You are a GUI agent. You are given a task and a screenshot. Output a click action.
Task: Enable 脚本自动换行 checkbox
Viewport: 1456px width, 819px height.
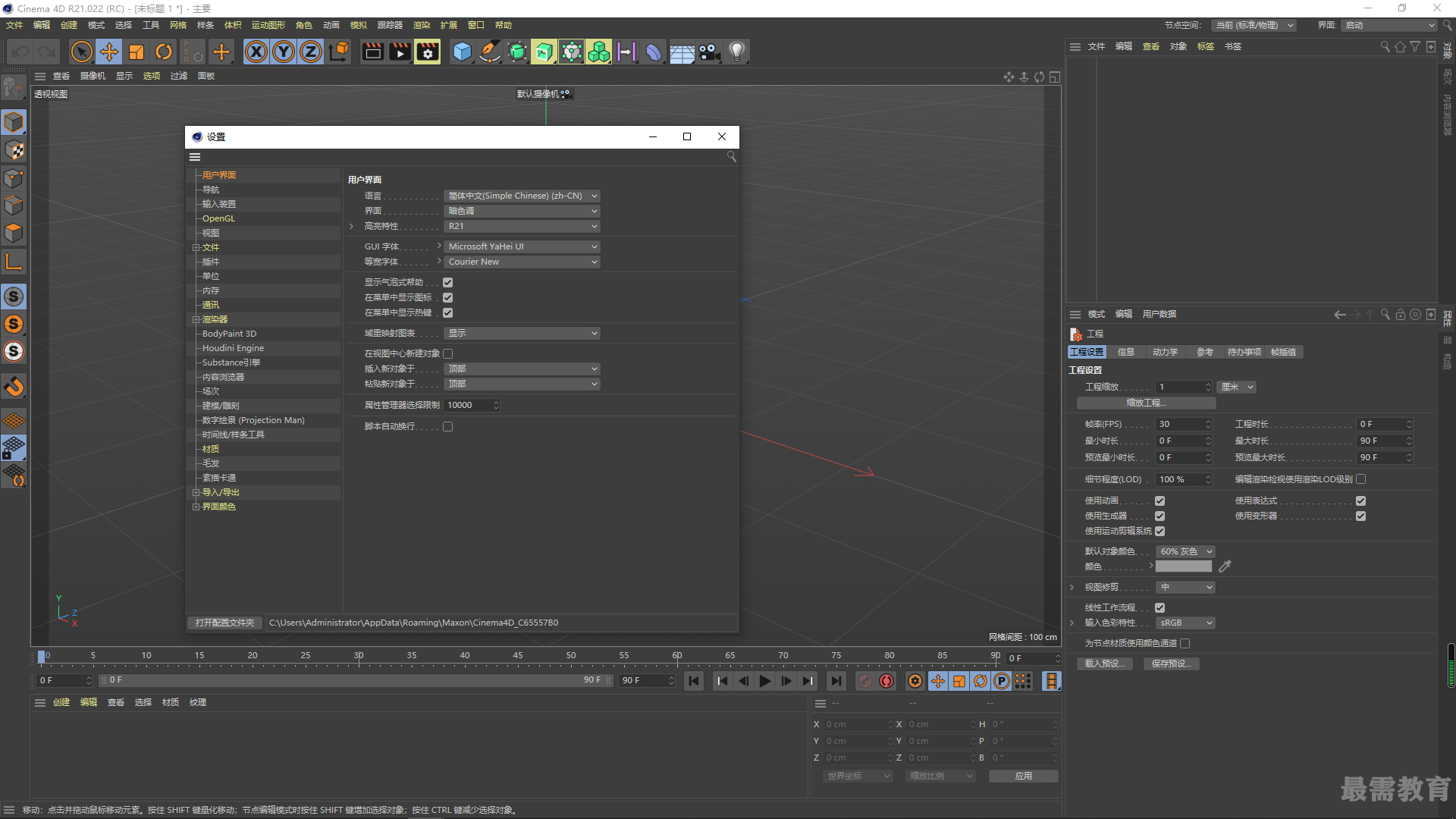[x=447, y=427]
